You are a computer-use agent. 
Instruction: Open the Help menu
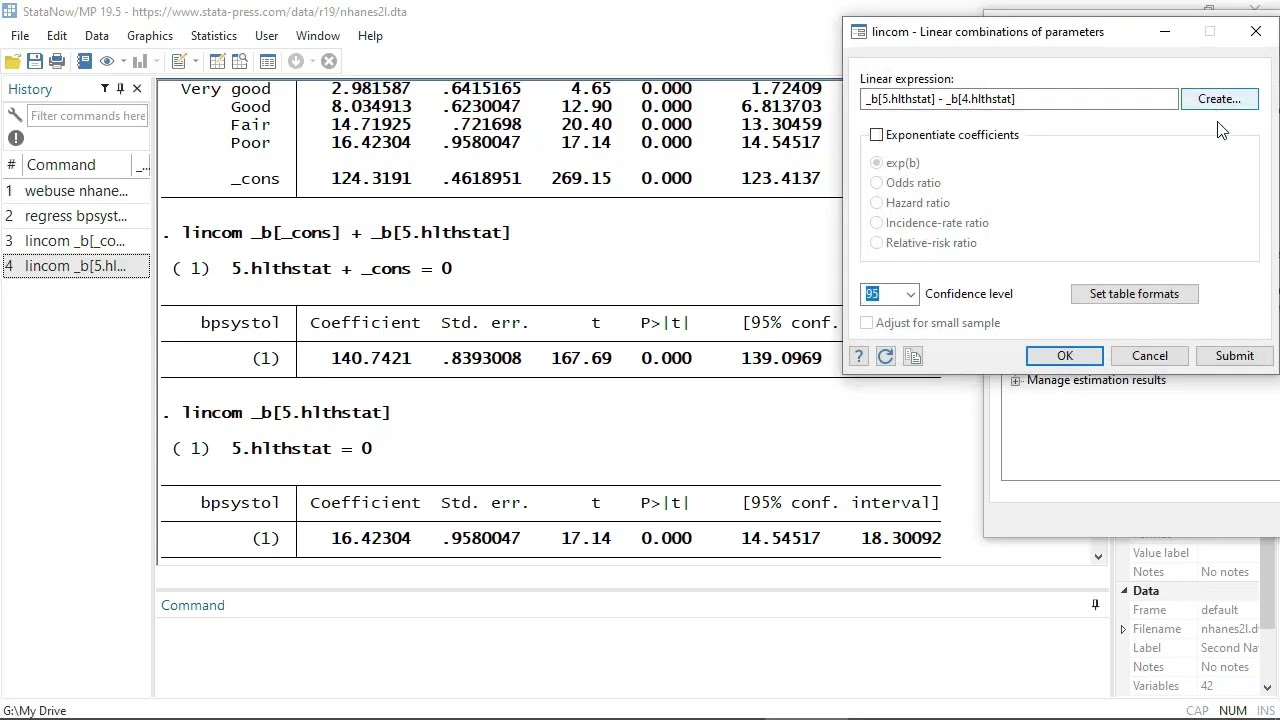(370, 36)
